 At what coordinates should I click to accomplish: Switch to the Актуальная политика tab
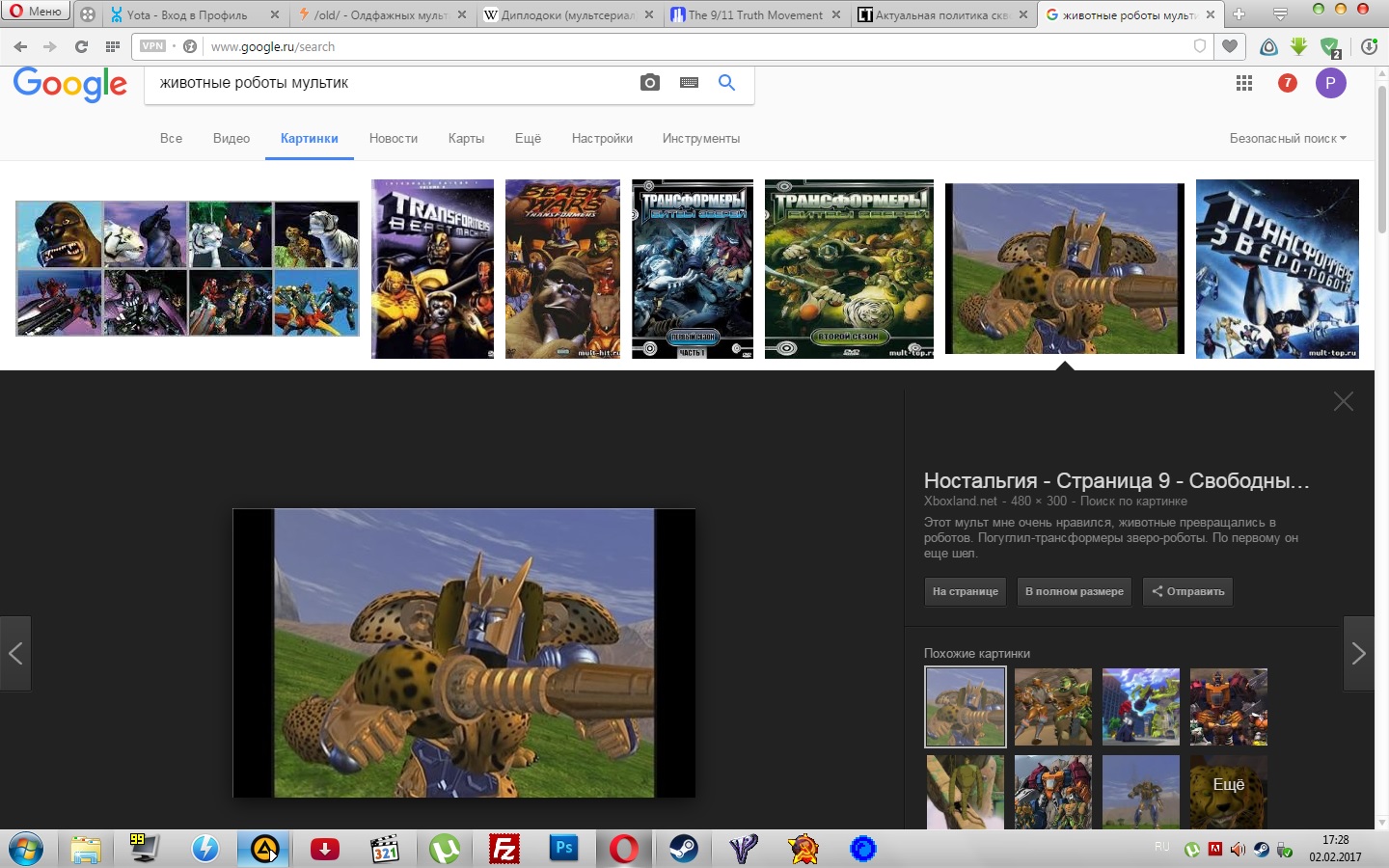coord(942,14)
